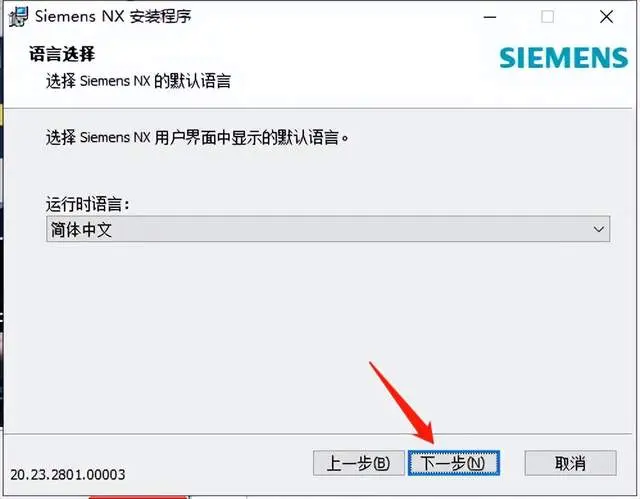640x499 pixels.
Task: Click the SIEMENS logo in header
Action: [x=564, y=58]
